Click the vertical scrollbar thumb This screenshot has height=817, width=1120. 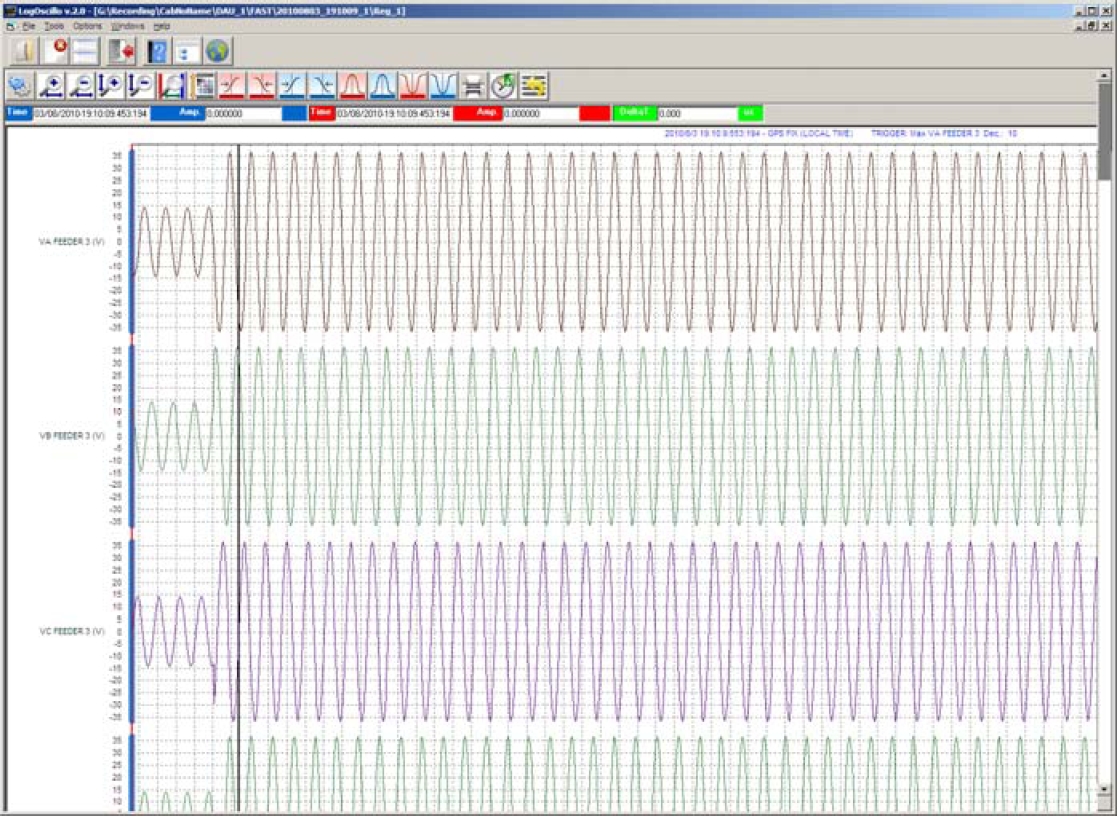(1104, 131)
